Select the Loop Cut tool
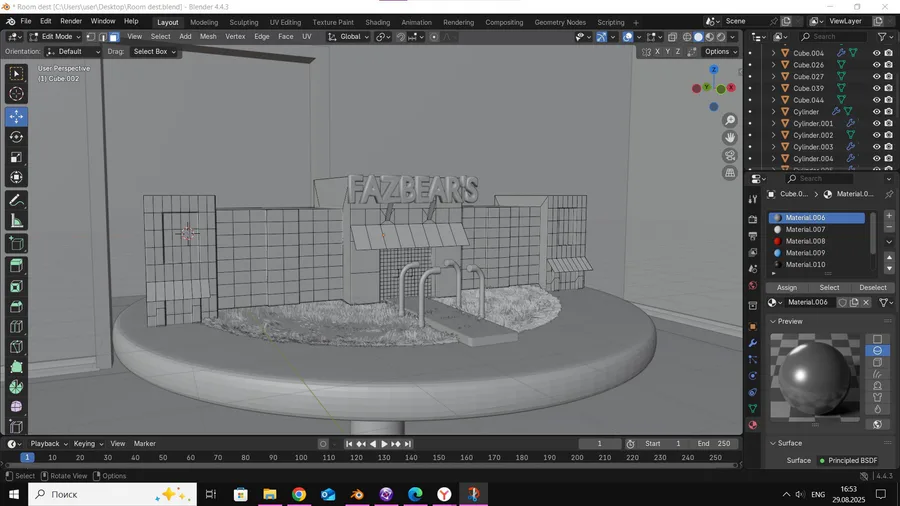The image size is (900, 506). 16,326
